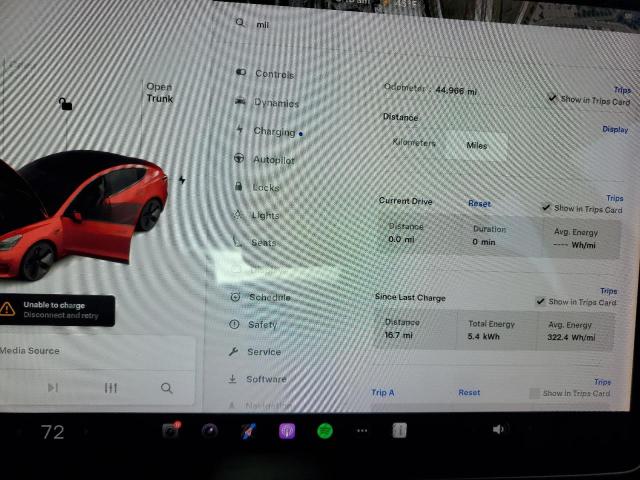Tap the 322.4 Wh/mi average energy
The width and height of the screenshot is (640, 480).
click(571, 337)
